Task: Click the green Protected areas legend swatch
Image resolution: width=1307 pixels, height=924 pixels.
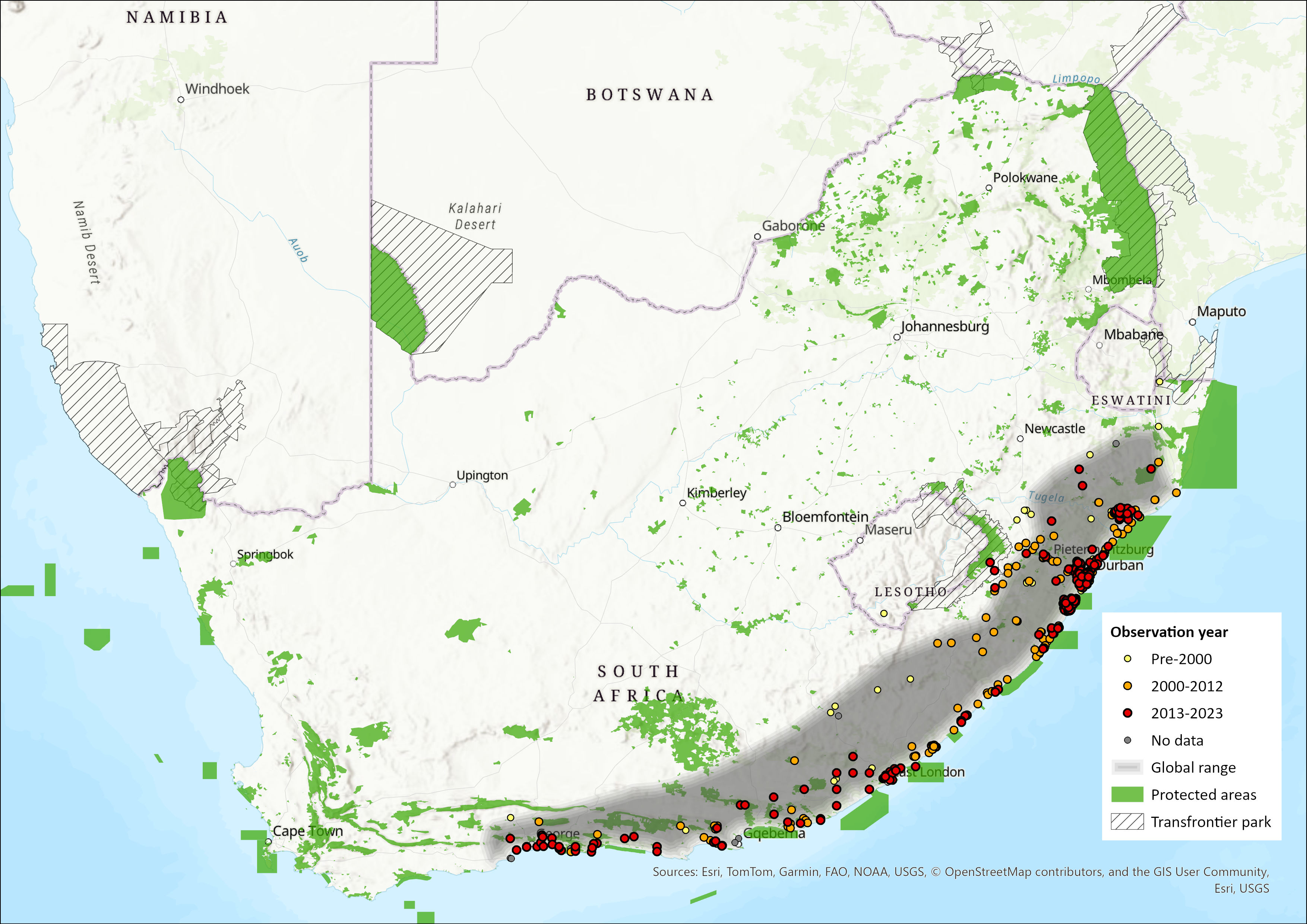Action: 1127,794
